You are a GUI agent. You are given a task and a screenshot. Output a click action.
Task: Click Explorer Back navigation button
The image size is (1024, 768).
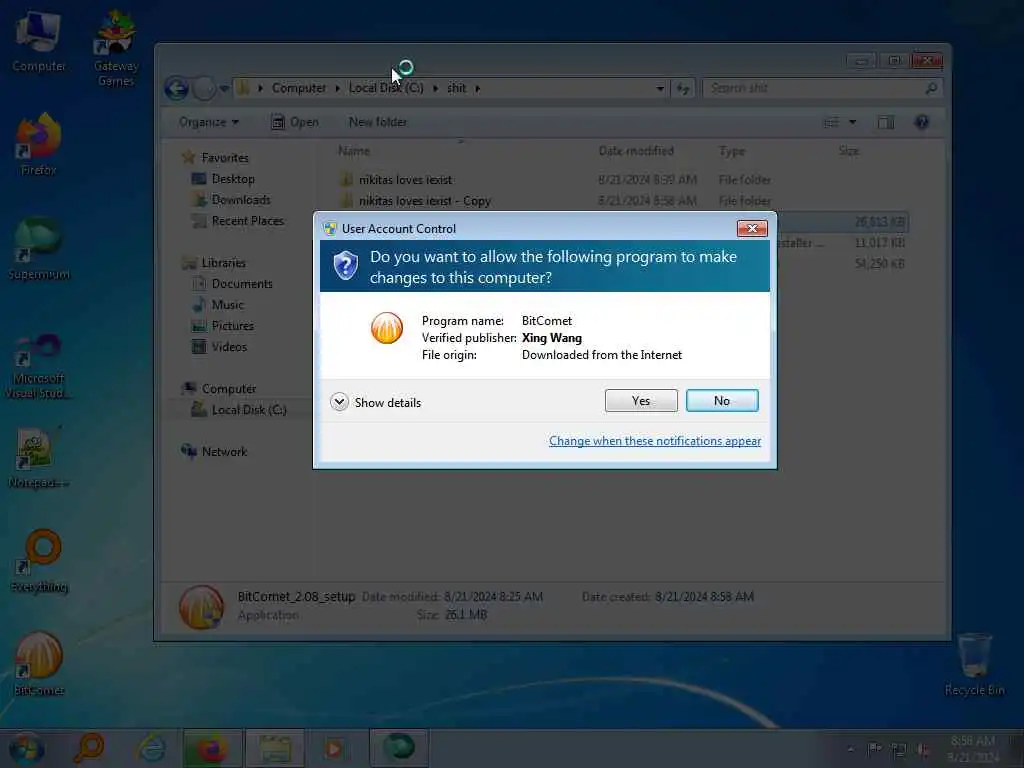pos(176,88)
